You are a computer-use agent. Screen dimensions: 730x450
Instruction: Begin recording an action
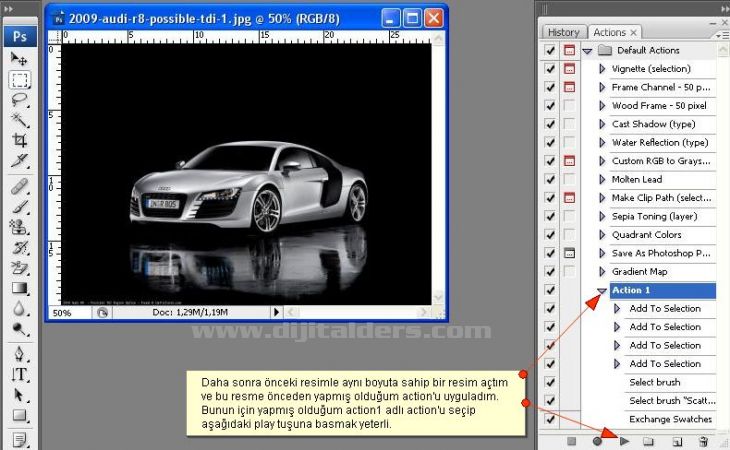pyautogui.click(x=597, y=441)
